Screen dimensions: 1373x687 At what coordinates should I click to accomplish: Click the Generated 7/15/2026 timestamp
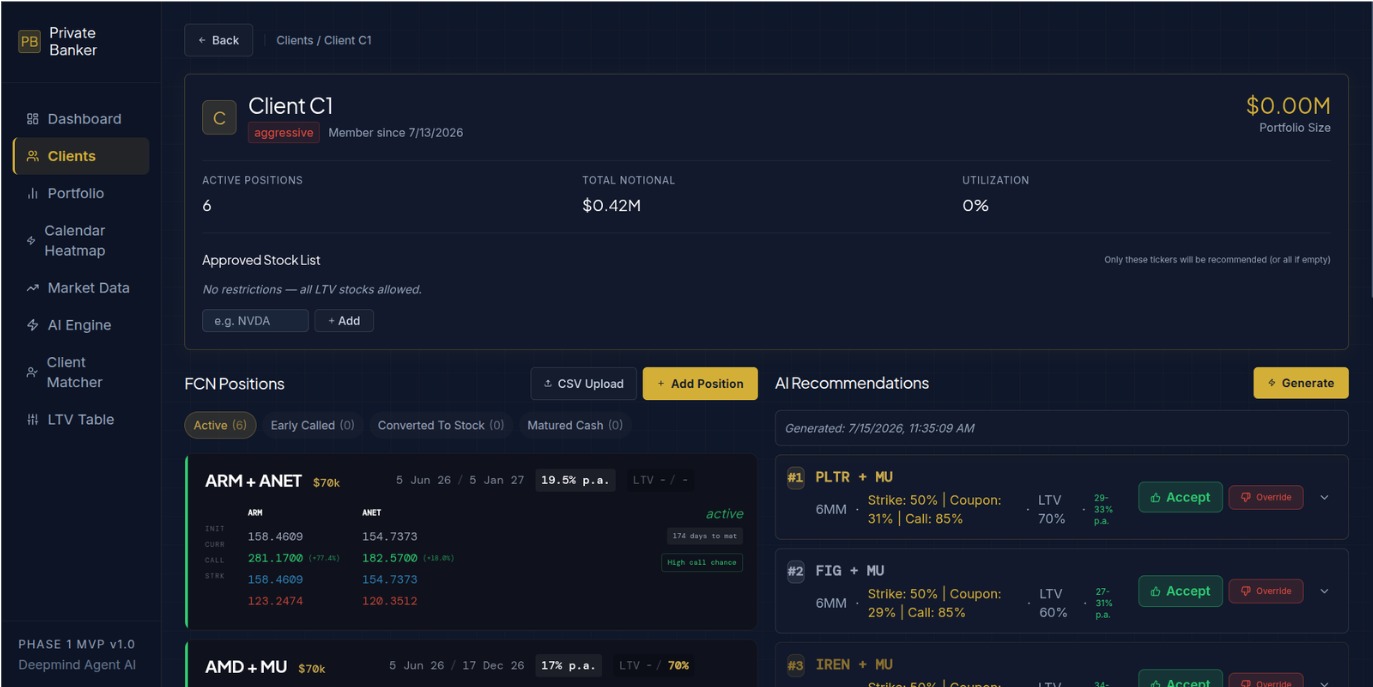(x=880, y=428)
